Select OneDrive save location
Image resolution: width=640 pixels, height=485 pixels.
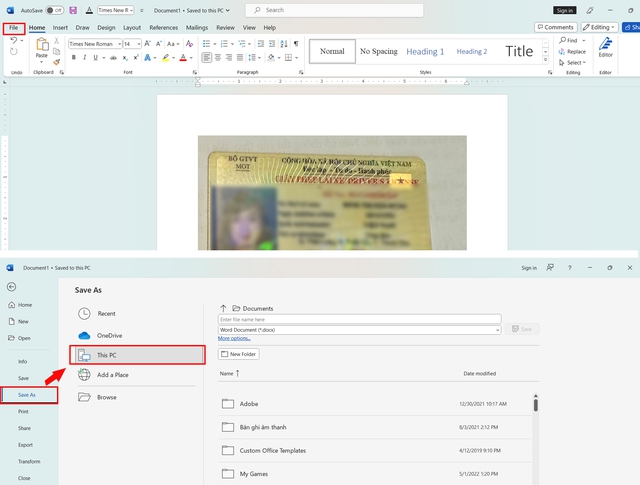click(x=108, y=335)
